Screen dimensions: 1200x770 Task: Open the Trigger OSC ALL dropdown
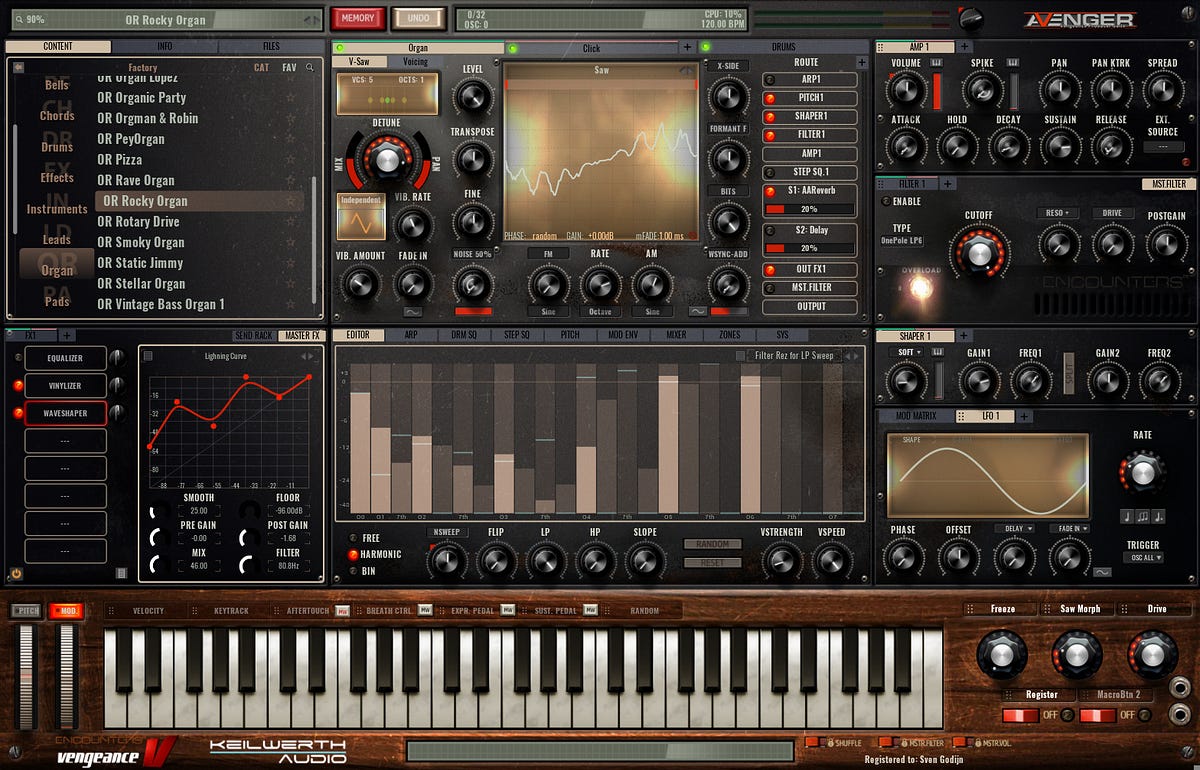click(1144, 557)
